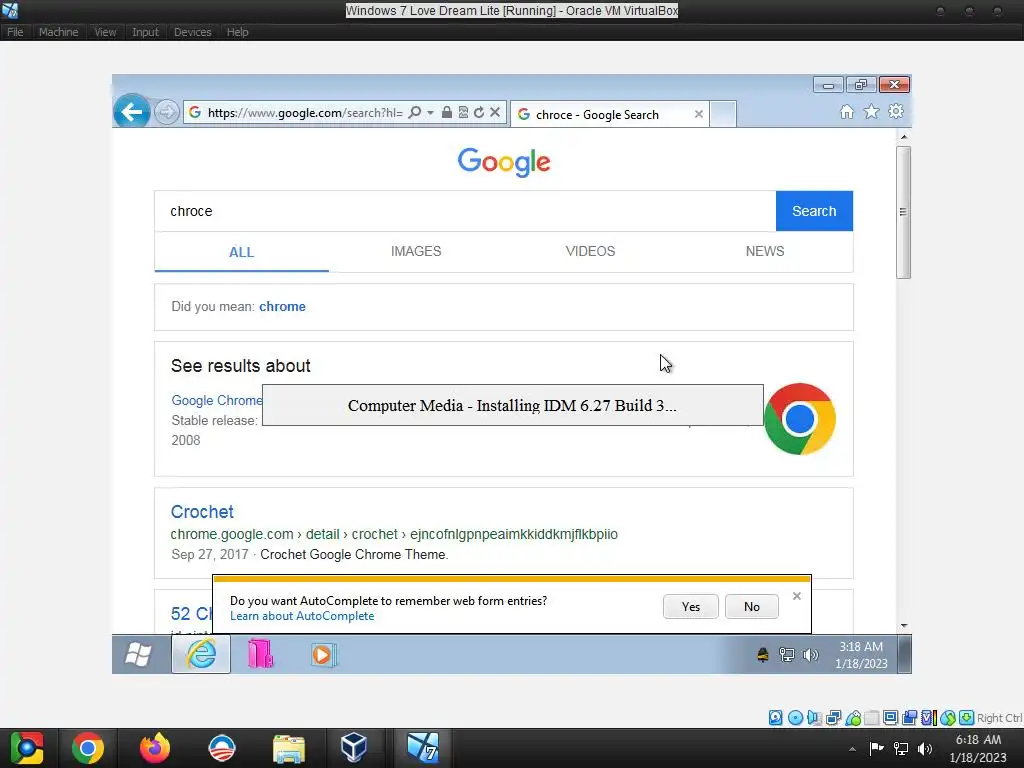Open the 'Learn about AutoComplete' link

[x=302, y=616]
